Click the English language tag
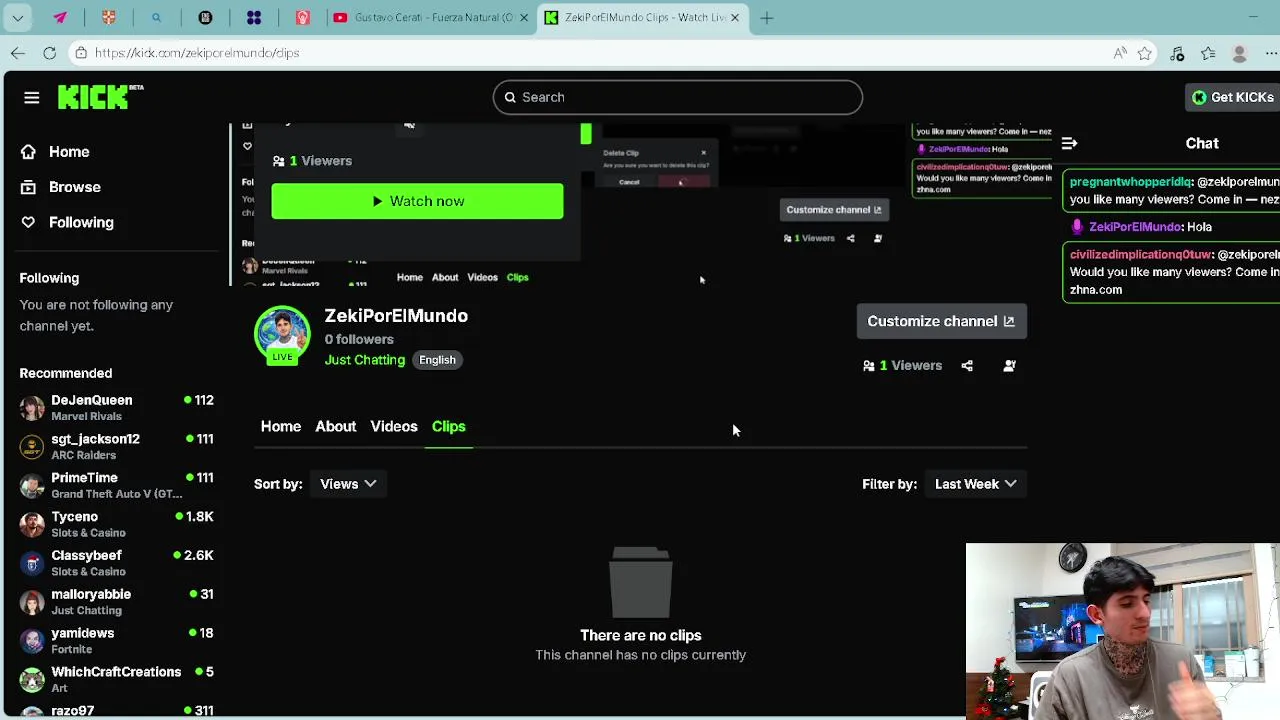The height and width of the screenshot is (720, 1280). pyautogui.click(x=437, y=360)
